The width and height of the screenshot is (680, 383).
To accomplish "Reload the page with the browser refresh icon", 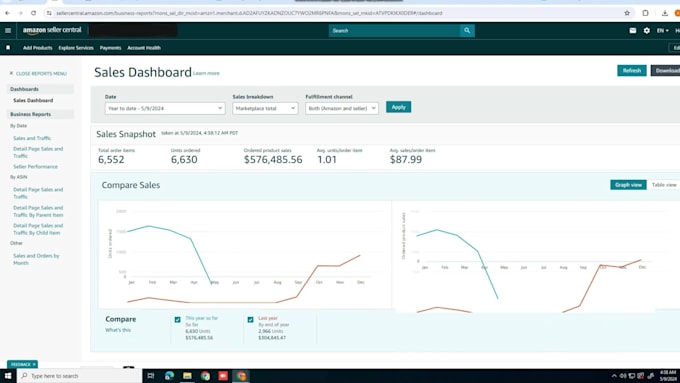I will click(33, 13).
